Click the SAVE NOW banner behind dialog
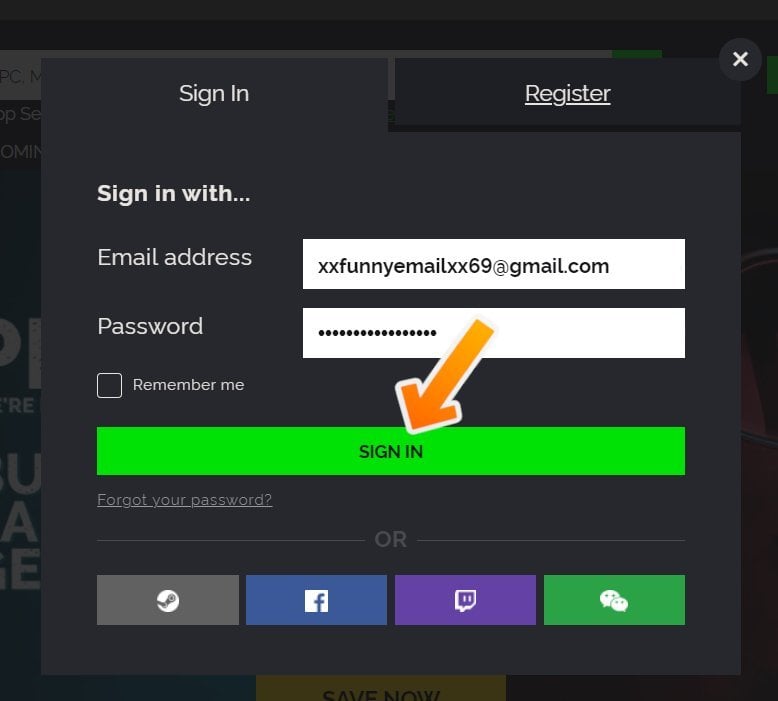Image resolution: width=778 pixels, height=701 pixels. tap(381, 689)
